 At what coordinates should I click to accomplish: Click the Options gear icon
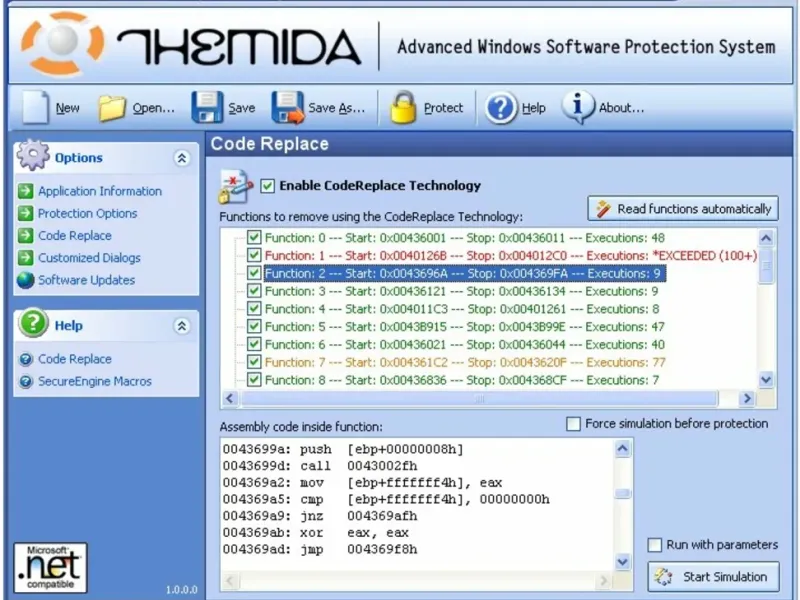tap(33, 155)
